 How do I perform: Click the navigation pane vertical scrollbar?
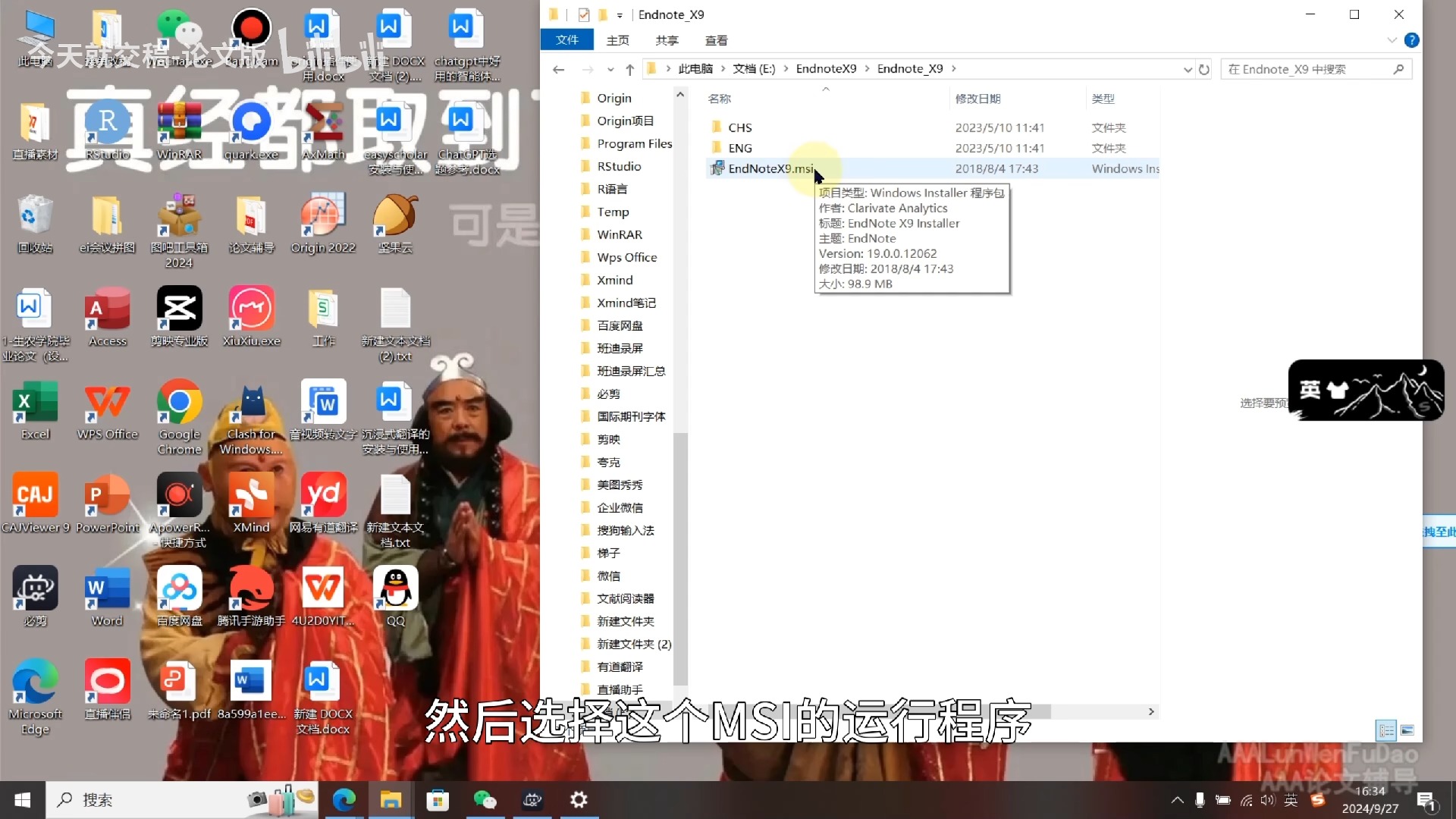pyautogui.click(x=680, y=559)
